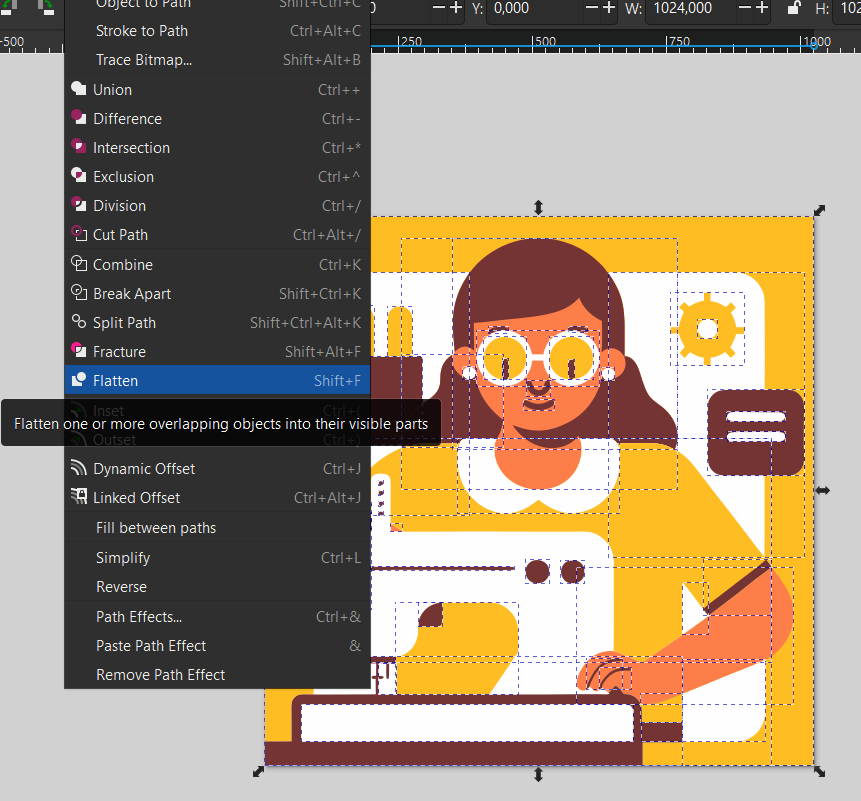
Task: Click Ctrl+K shortcut text for Combine
Action: pos(340,265)
